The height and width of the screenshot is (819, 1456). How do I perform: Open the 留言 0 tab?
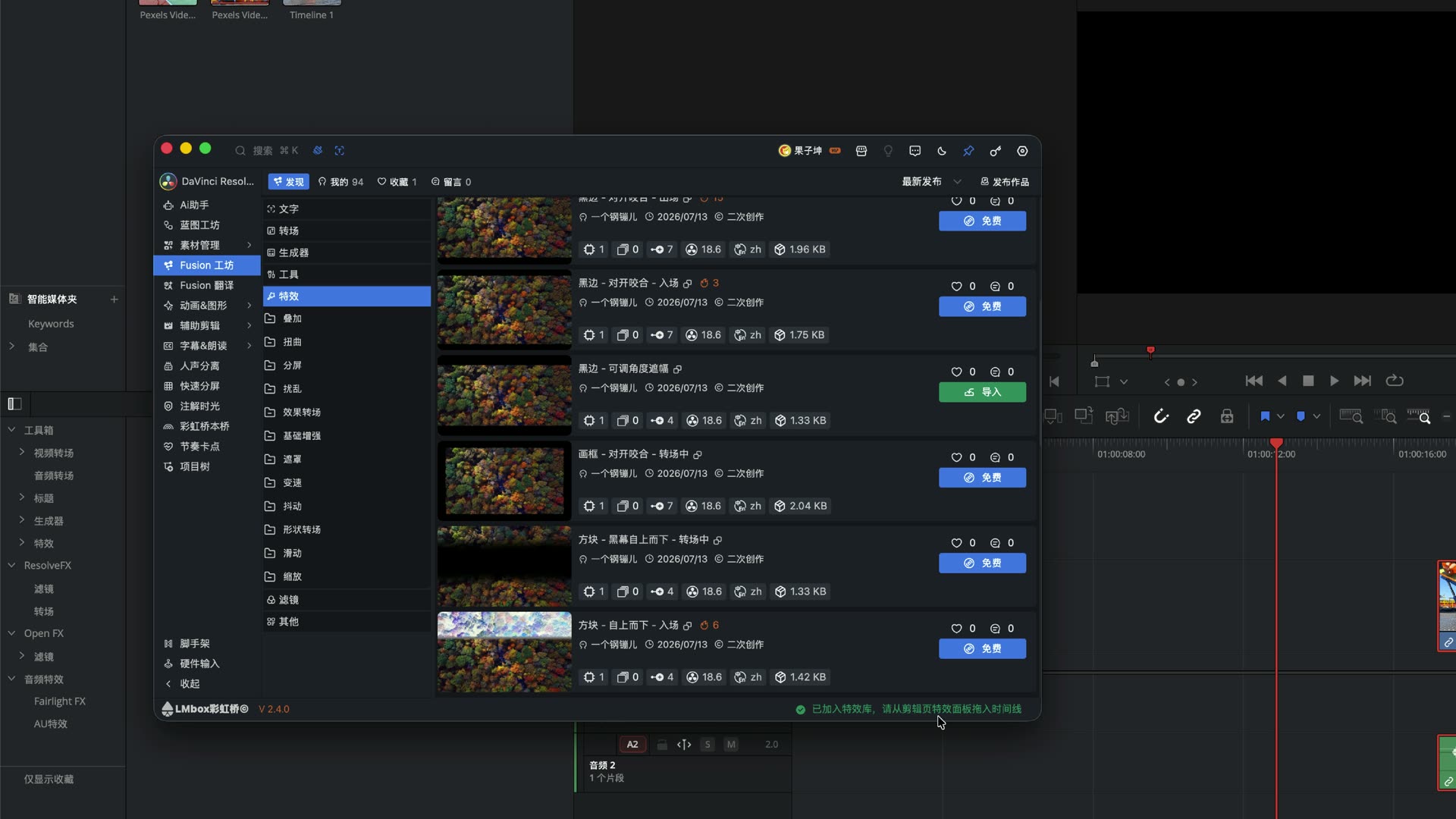(451, 182)
